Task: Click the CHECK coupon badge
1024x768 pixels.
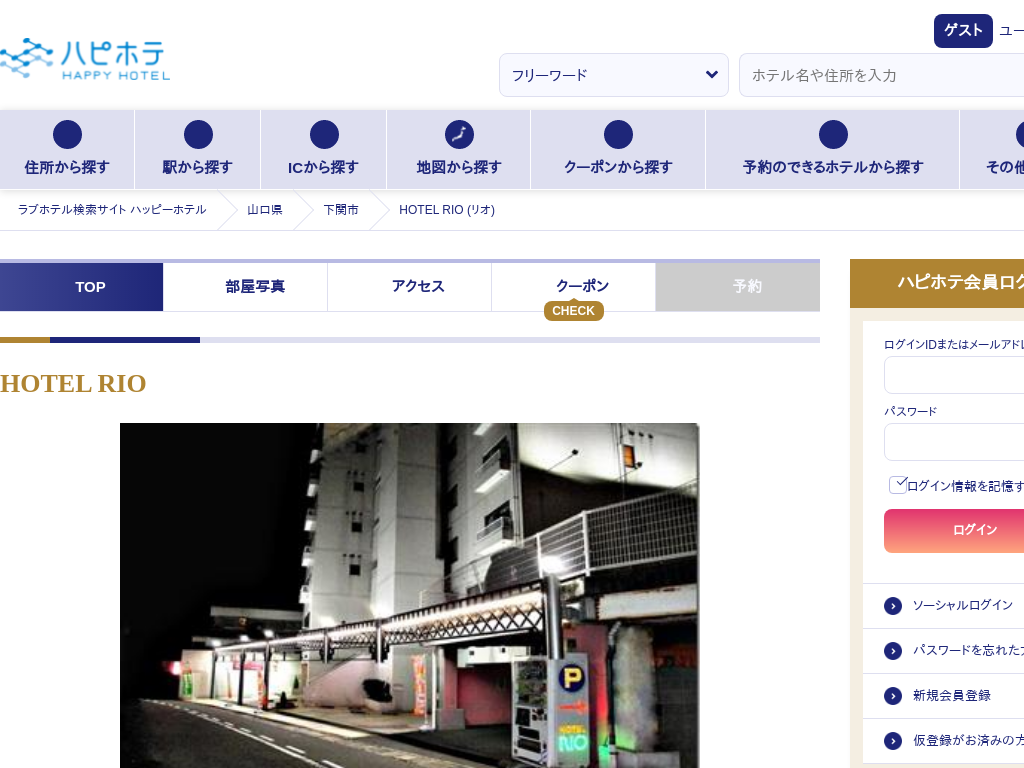Action: (573, 311)
